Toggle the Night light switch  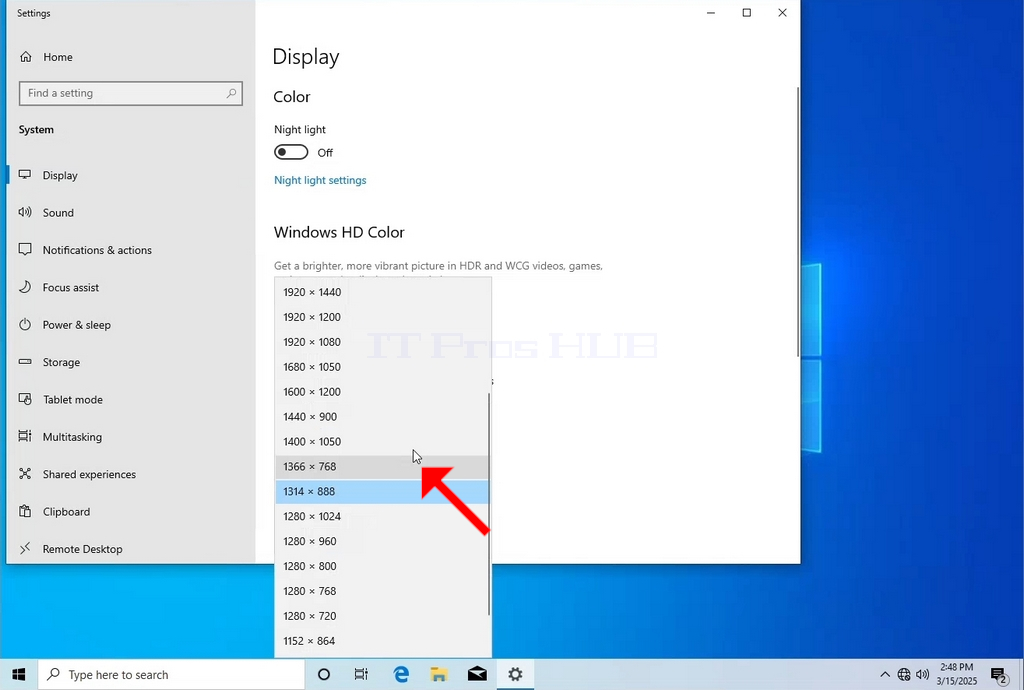point(291,152)
